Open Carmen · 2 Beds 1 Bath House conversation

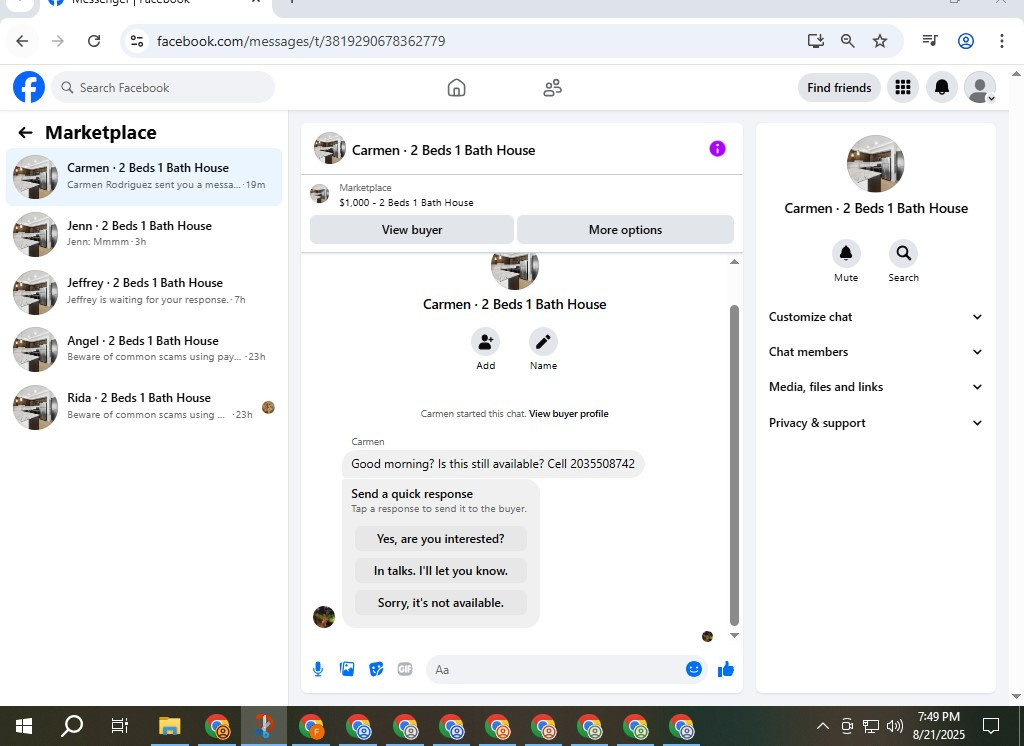pos(144,177)
